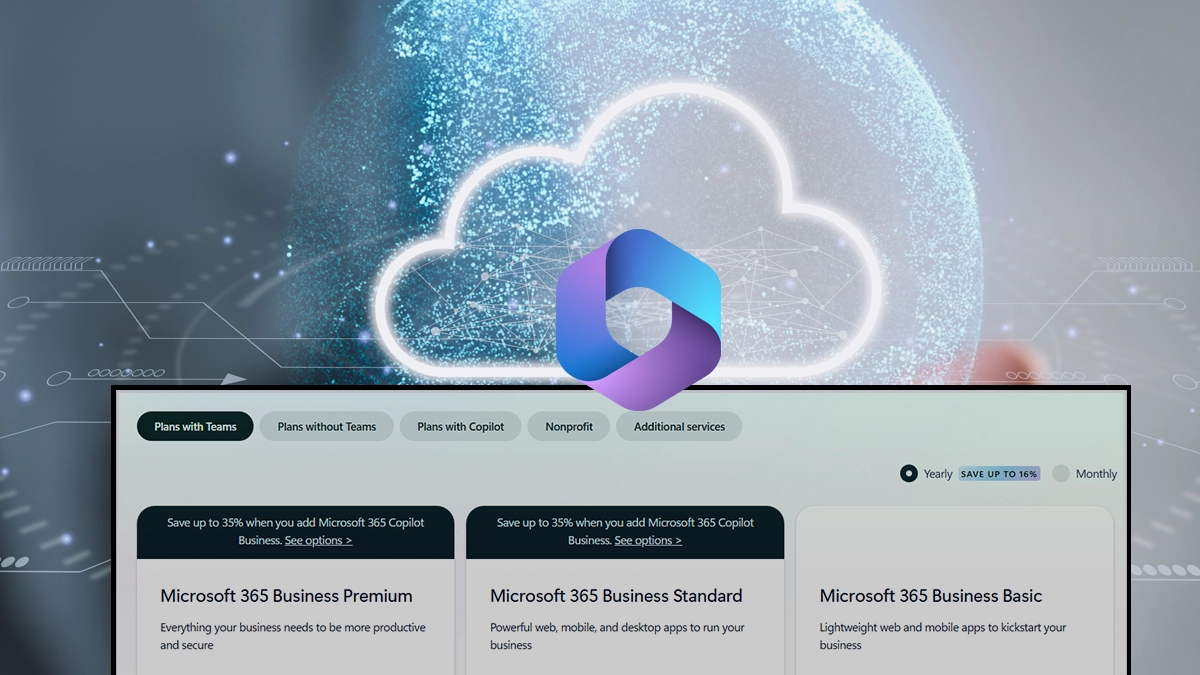Choose the Monthly billing radio button

click(x=1061, y=474)
